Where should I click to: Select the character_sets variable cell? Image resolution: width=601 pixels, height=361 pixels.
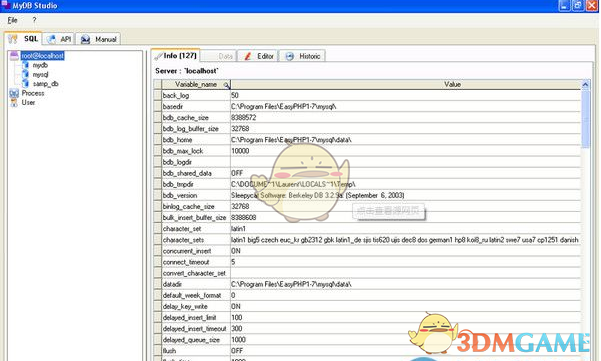click(196, 240)
